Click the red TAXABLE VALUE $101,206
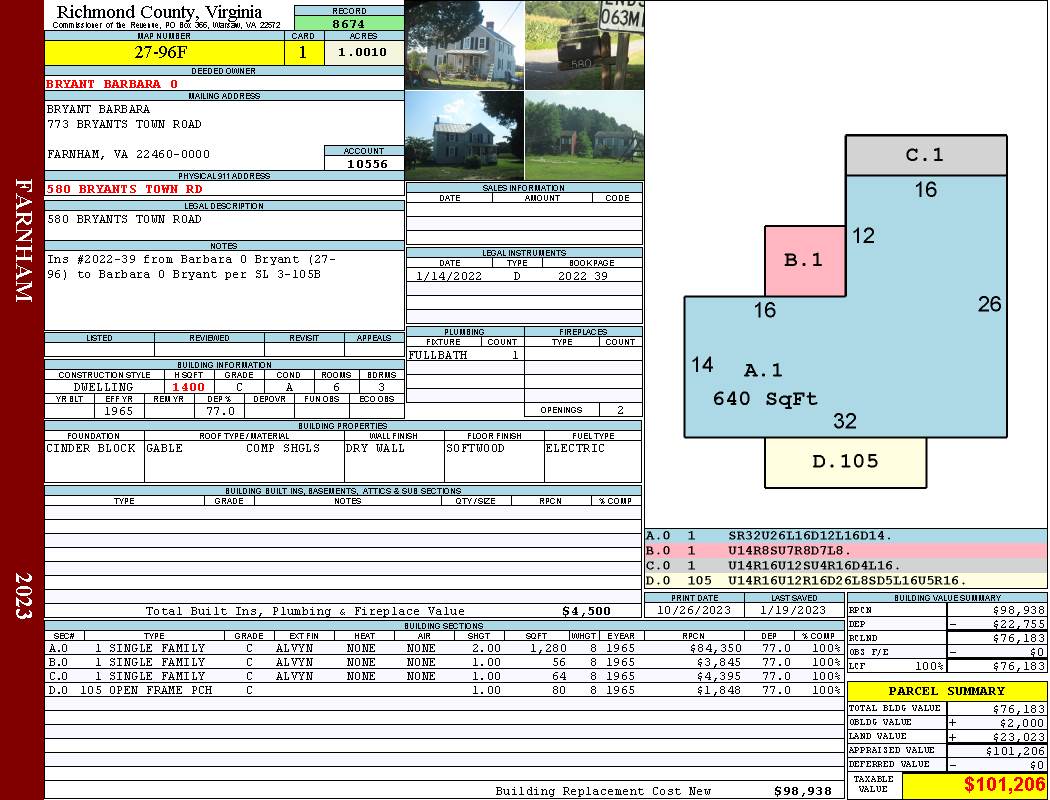Viewport: 1050px width, 800px height. pos(1004,784)
